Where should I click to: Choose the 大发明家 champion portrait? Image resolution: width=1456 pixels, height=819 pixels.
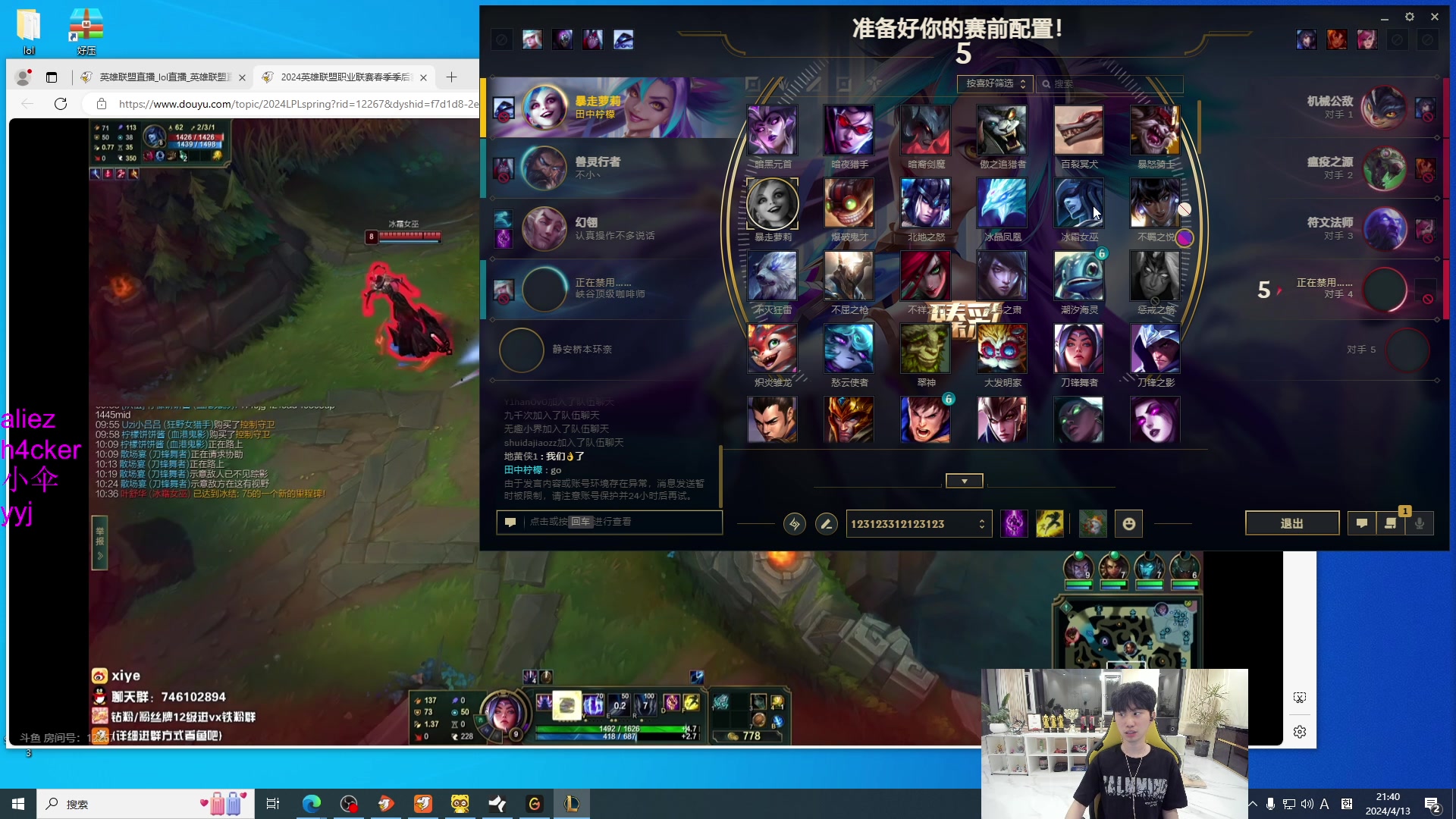pos(1002,349)
